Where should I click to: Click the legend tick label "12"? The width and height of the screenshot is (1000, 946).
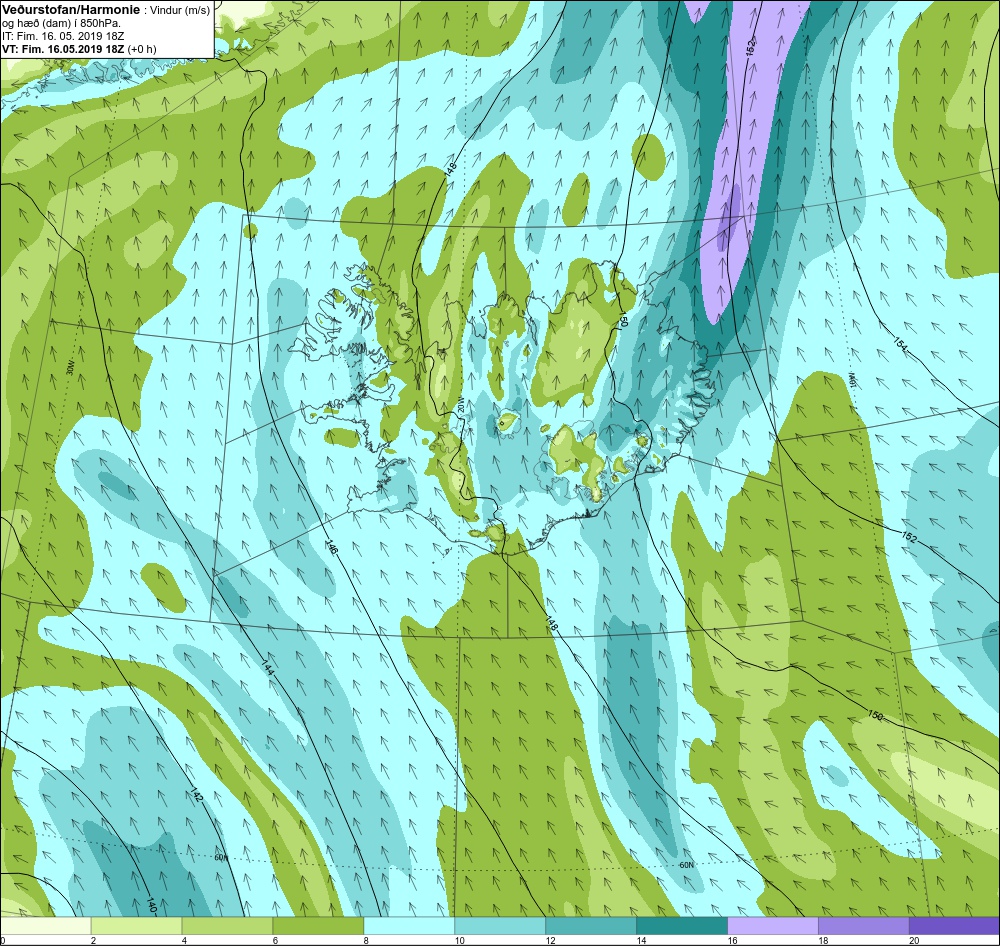(550, 940)
